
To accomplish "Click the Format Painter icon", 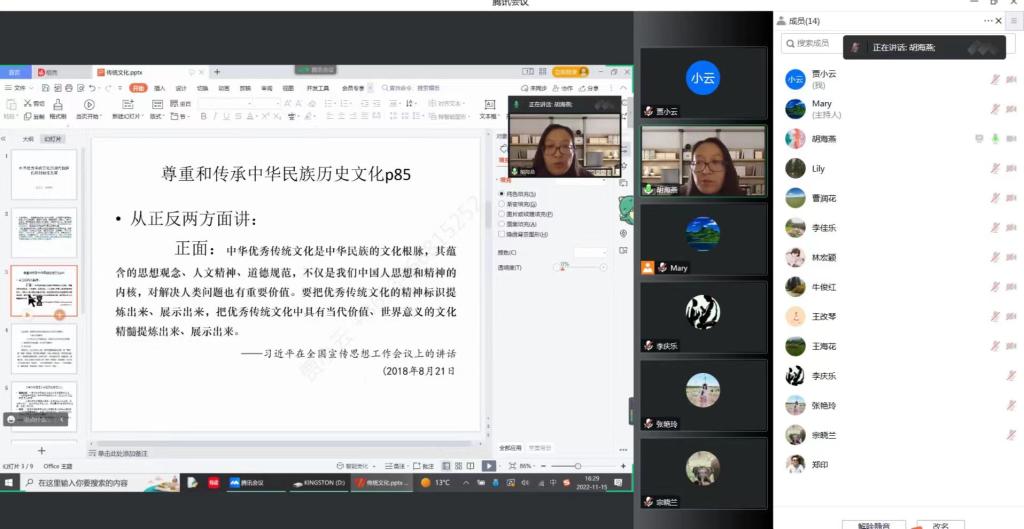I will (58, 105).
